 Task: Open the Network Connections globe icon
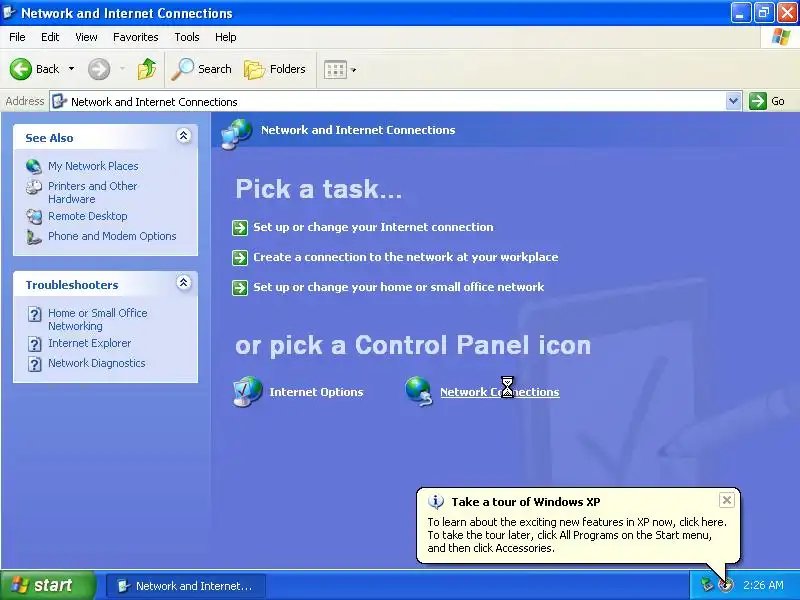[419, 391]
